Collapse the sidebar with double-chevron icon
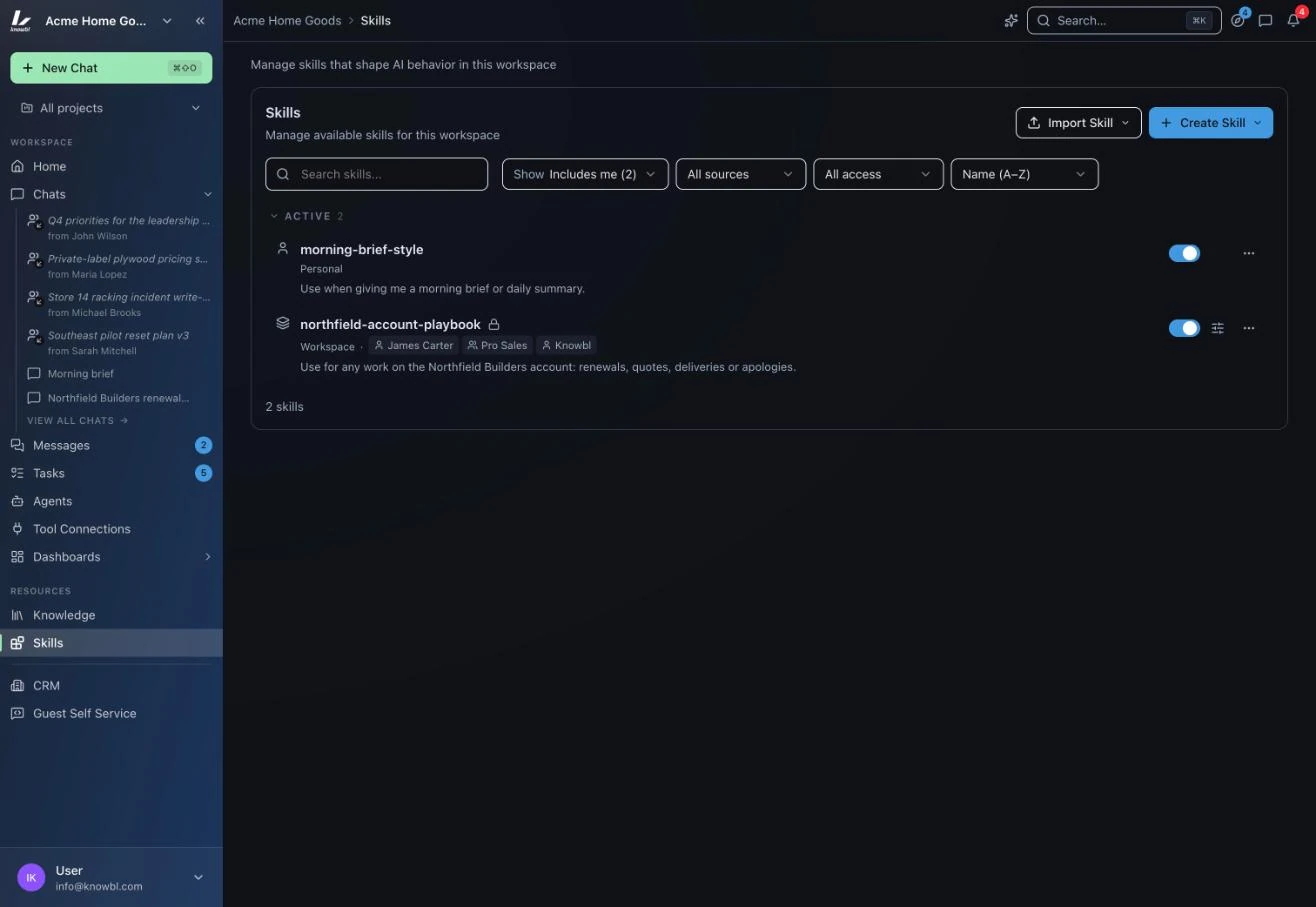Screen dimensions: 1316x907 click(200, 20)
